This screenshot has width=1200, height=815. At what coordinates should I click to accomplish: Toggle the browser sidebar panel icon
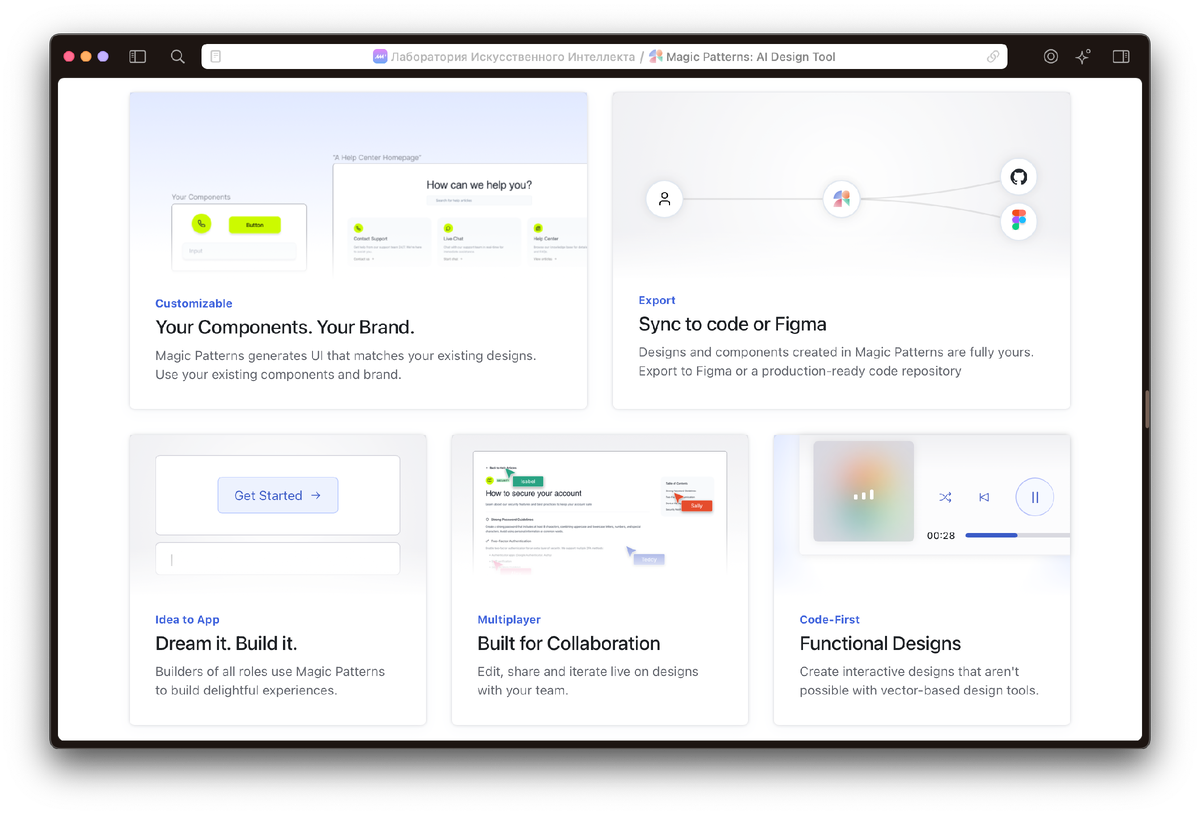pyautogui.click(x=138, y=57)
